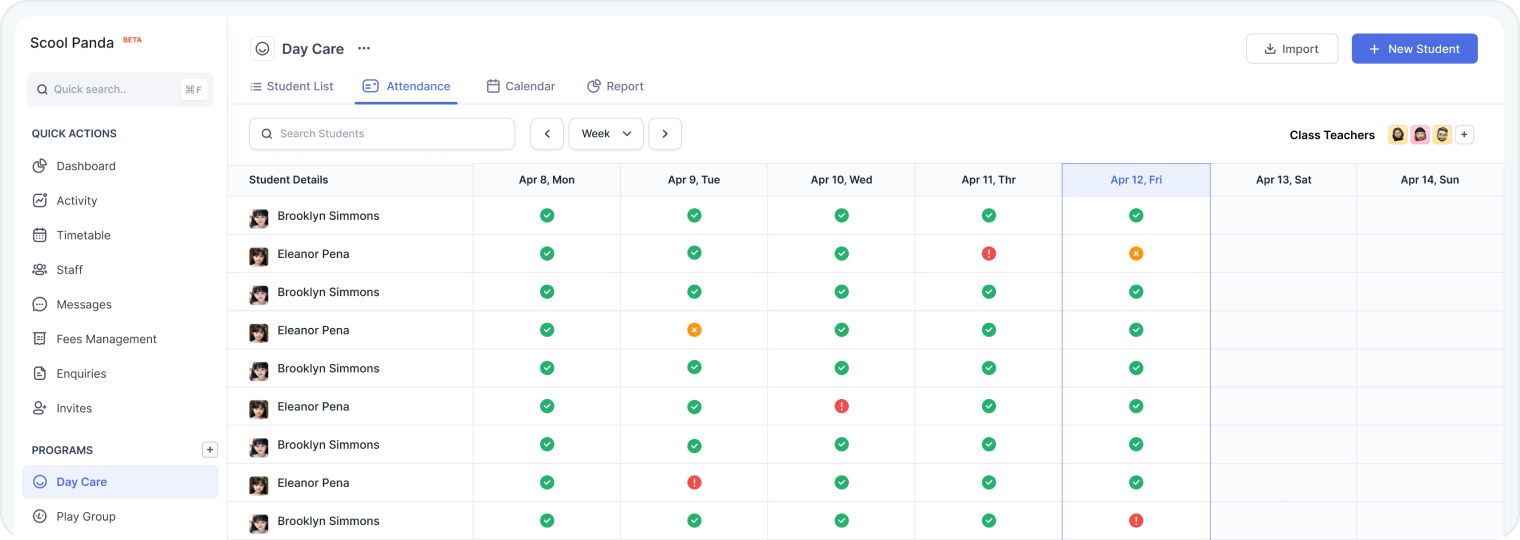Go to next week arrow

tap(665, 134)
